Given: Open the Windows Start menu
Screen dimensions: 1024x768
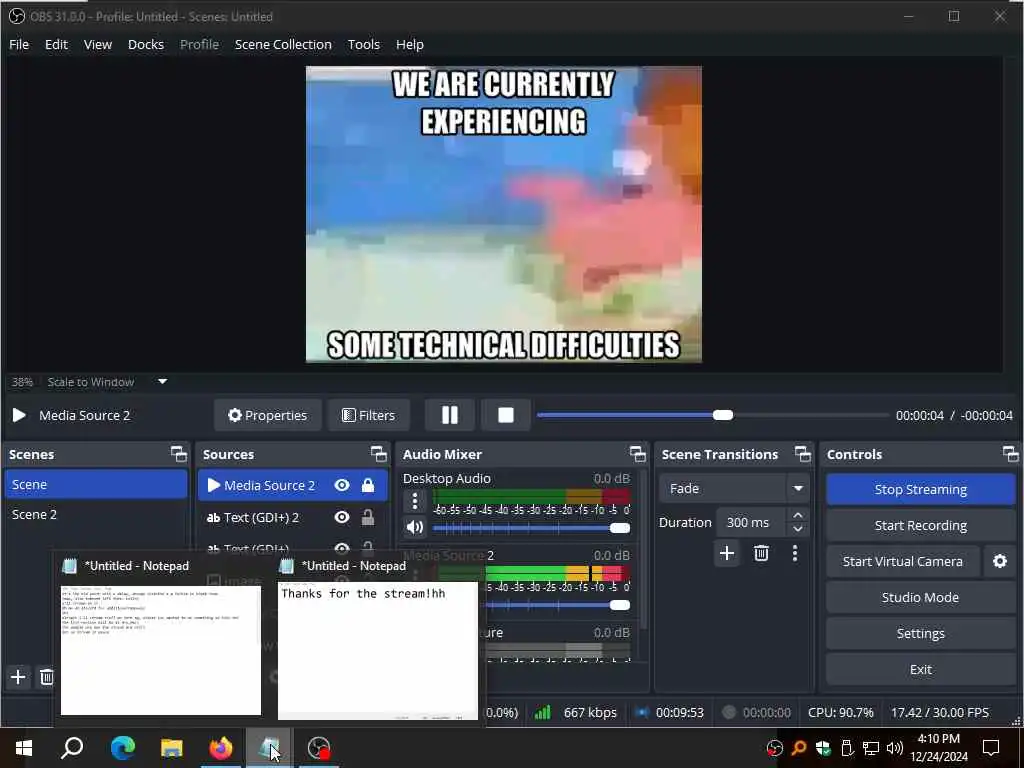Looking at the screenshot, I should tap(24, 748).
